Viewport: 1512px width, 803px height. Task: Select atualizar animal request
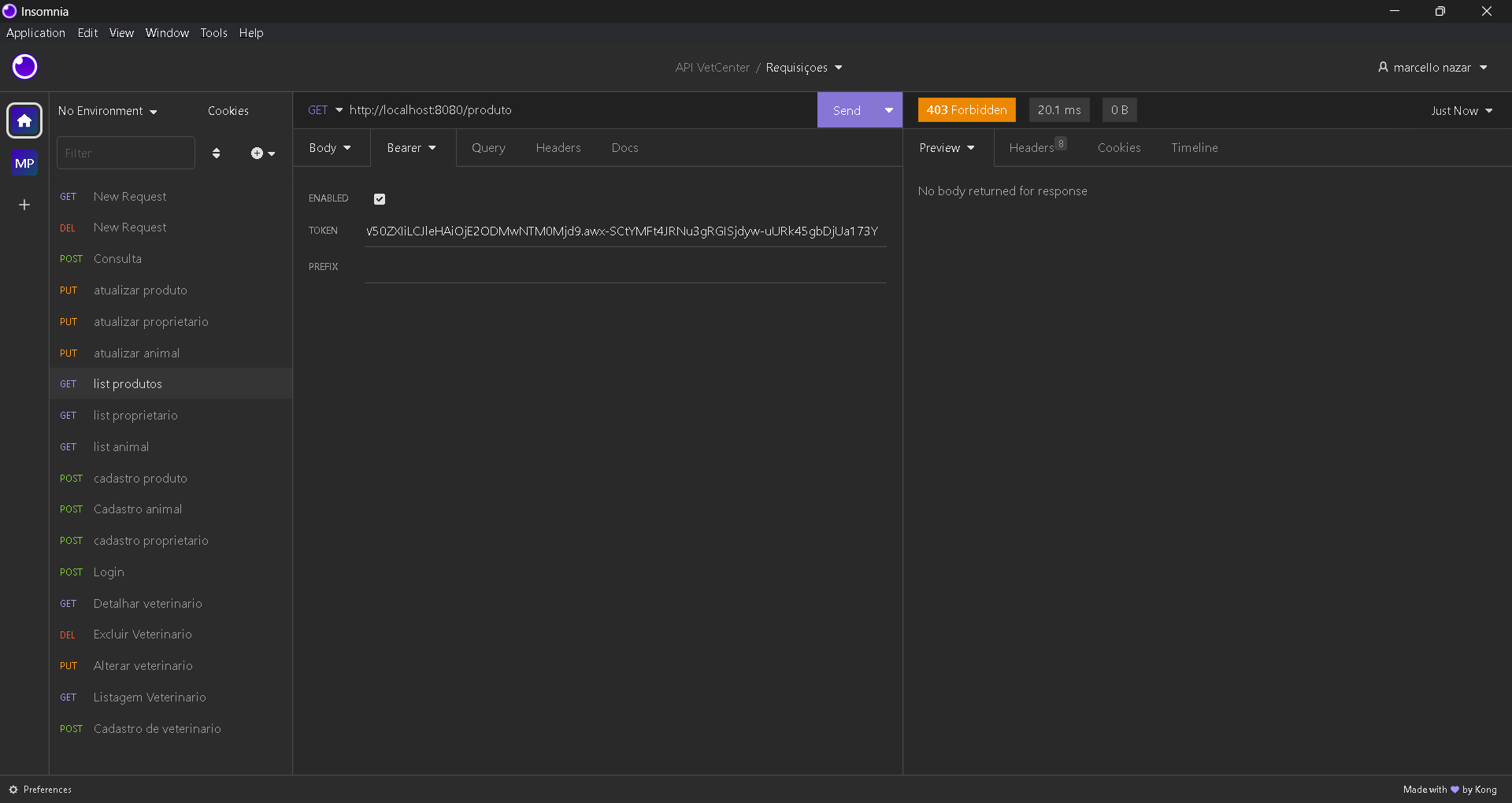(171, 353)
